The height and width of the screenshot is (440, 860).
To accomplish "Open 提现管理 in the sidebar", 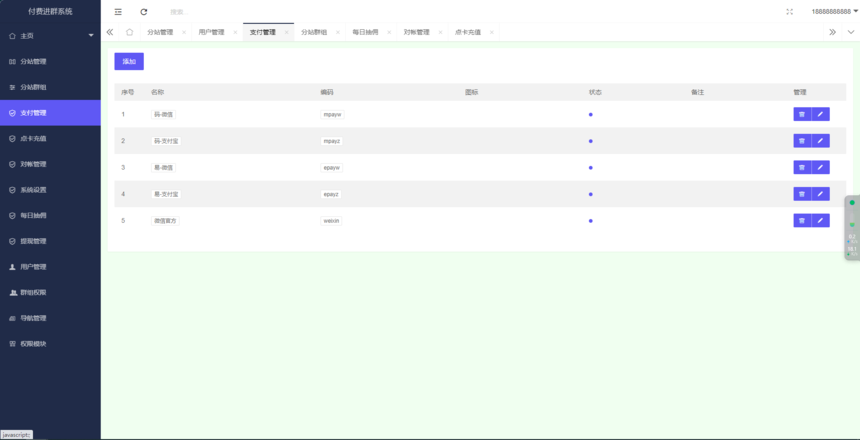I will pyautogui.click(x=50, y=241).
